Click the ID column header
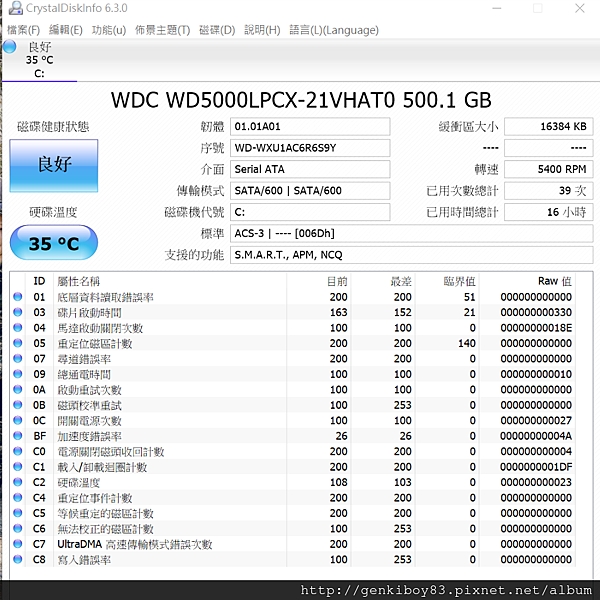The width and height of the screenshot is (600, 600). click(39, 281)
